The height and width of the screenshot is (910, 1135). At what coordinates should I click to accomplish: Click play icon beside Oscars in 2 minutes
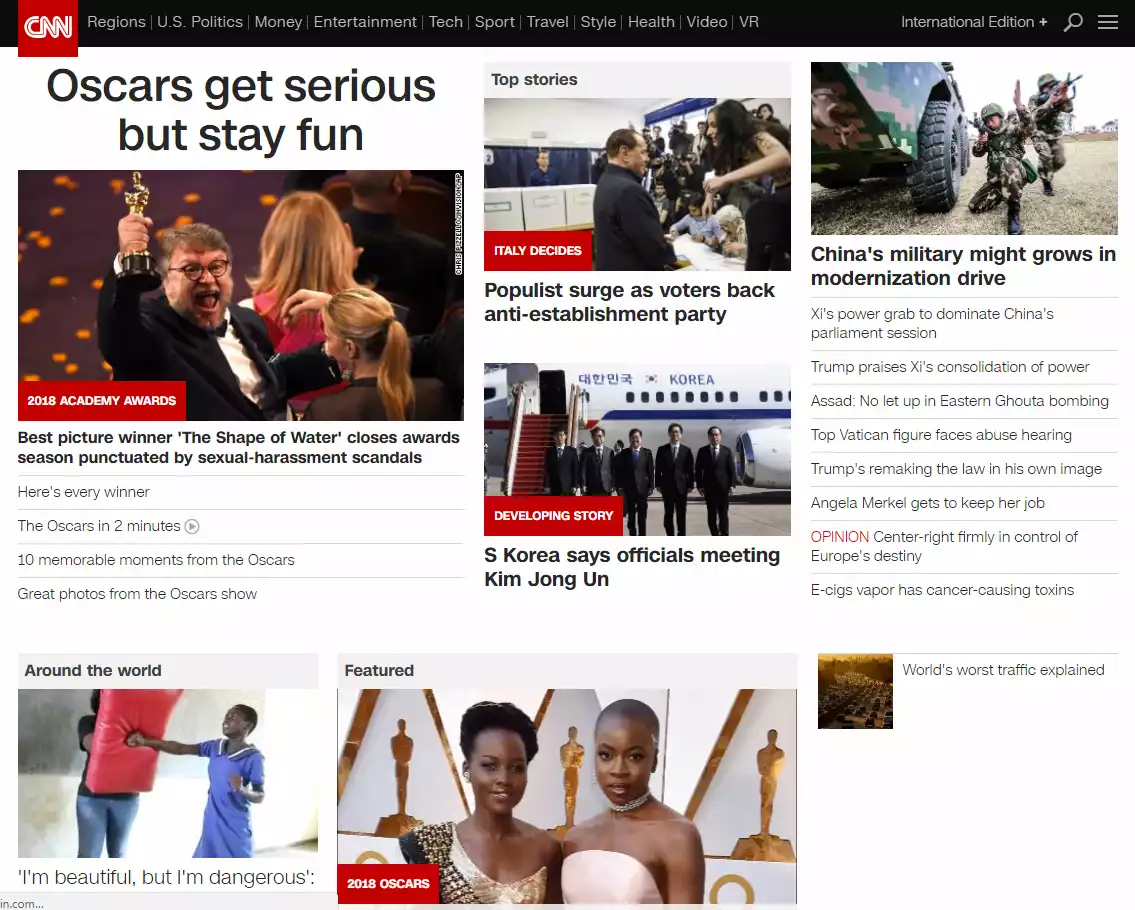coord(192,526)
